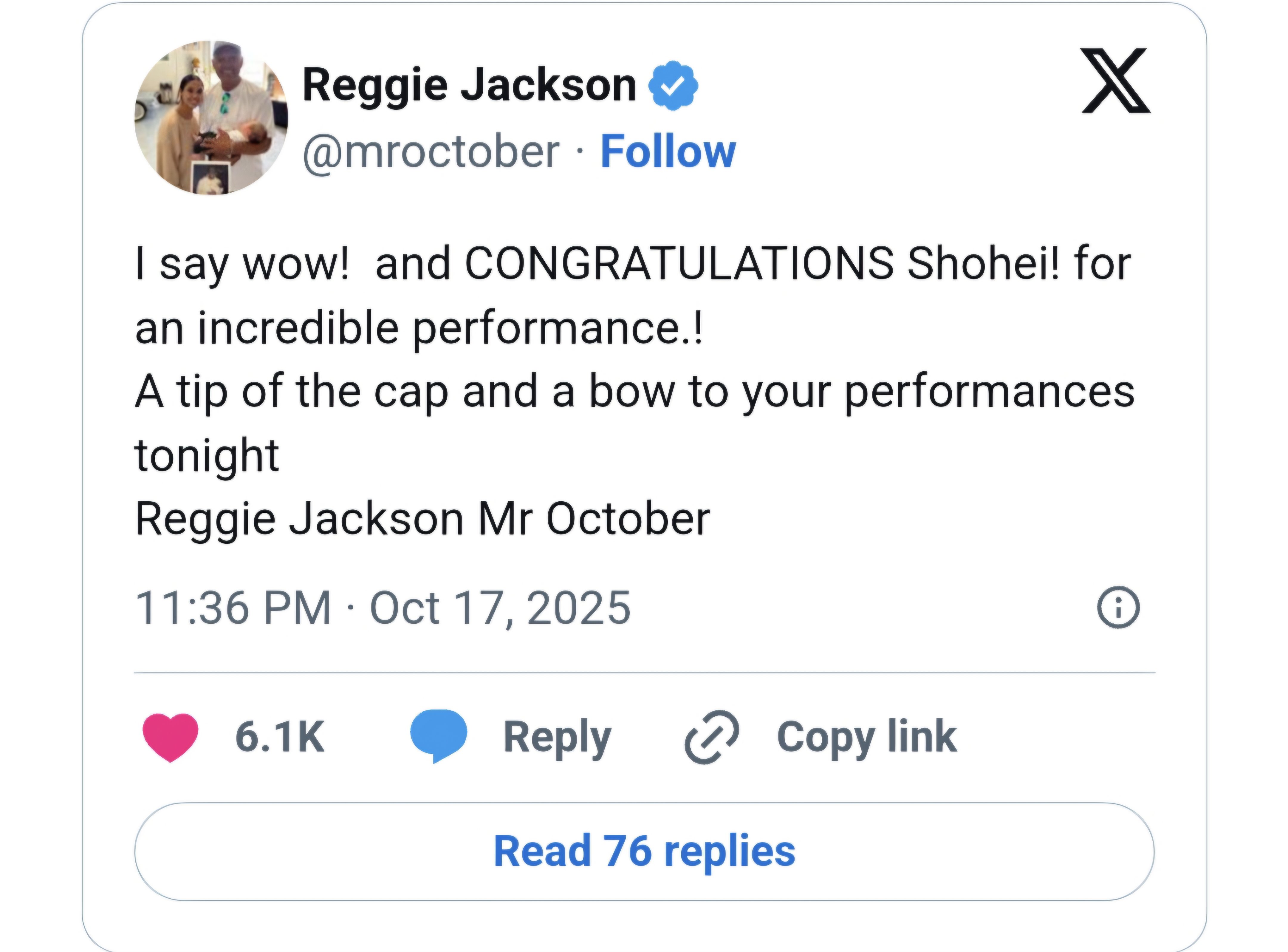The image size is (1288, 952).
Task: Click the 'Reggie Jackson Mr October' signature line
Action: click(423, 519)
